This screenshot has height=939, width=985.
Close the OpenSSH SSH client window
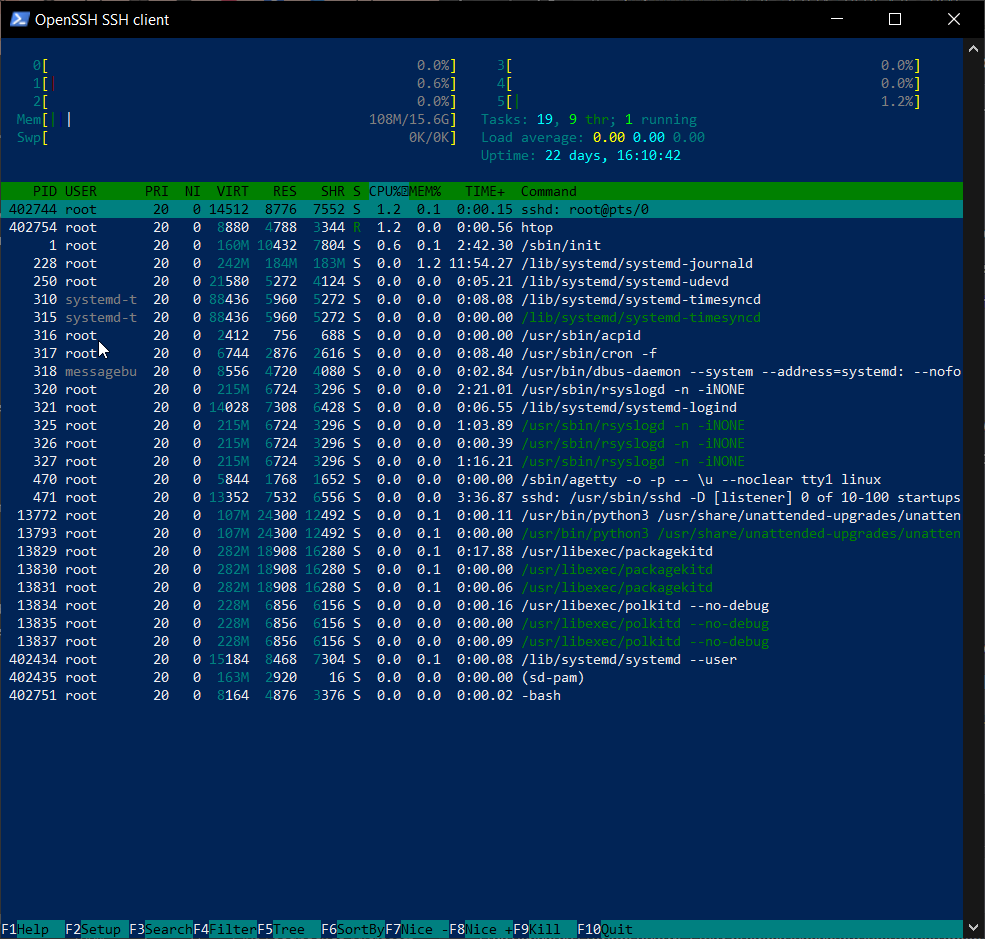[x=954, y=19]
